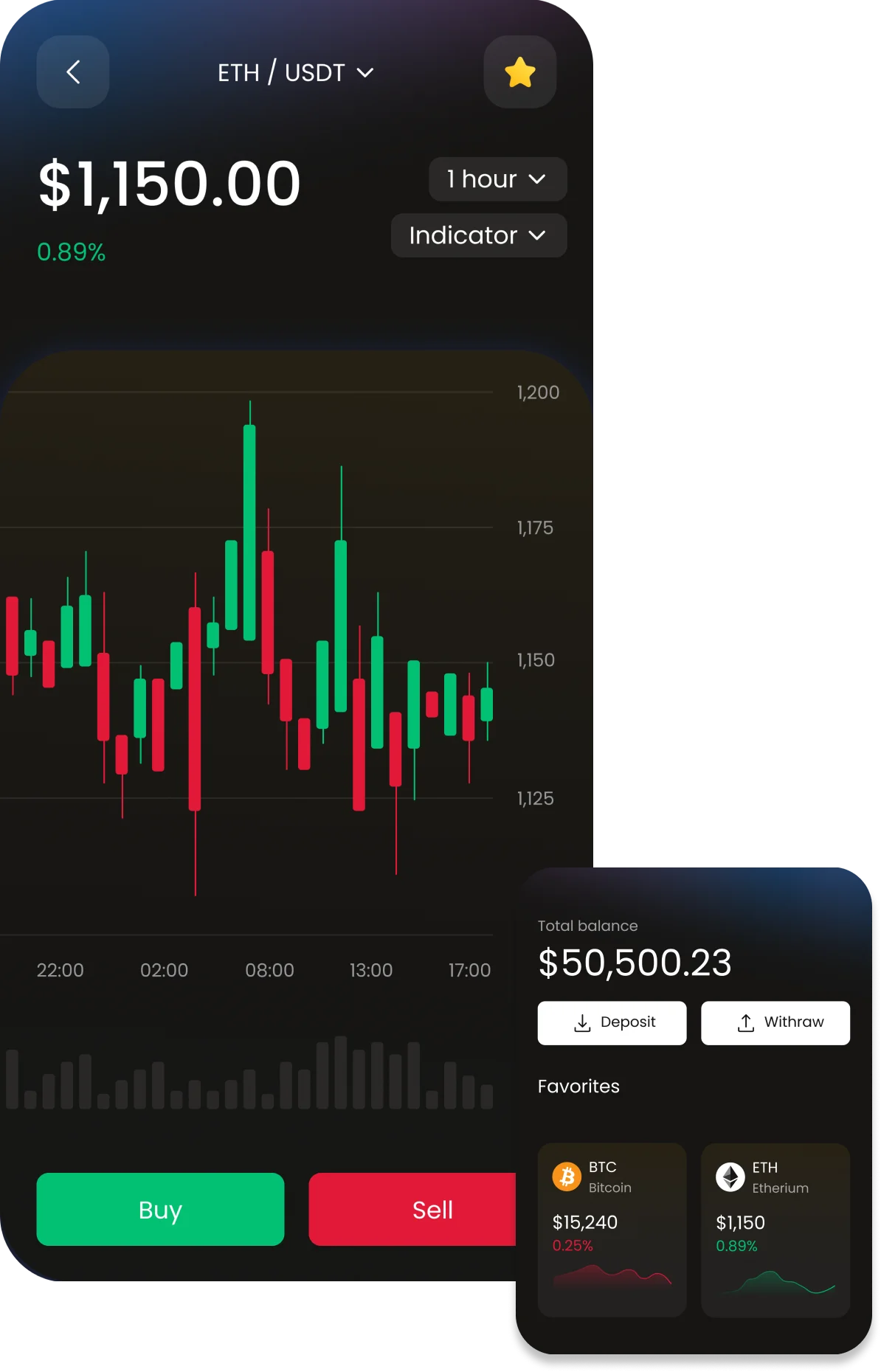881x1372 pixels.
Task: Toggle the yellow star favorite button
Action: coord(520,72)
